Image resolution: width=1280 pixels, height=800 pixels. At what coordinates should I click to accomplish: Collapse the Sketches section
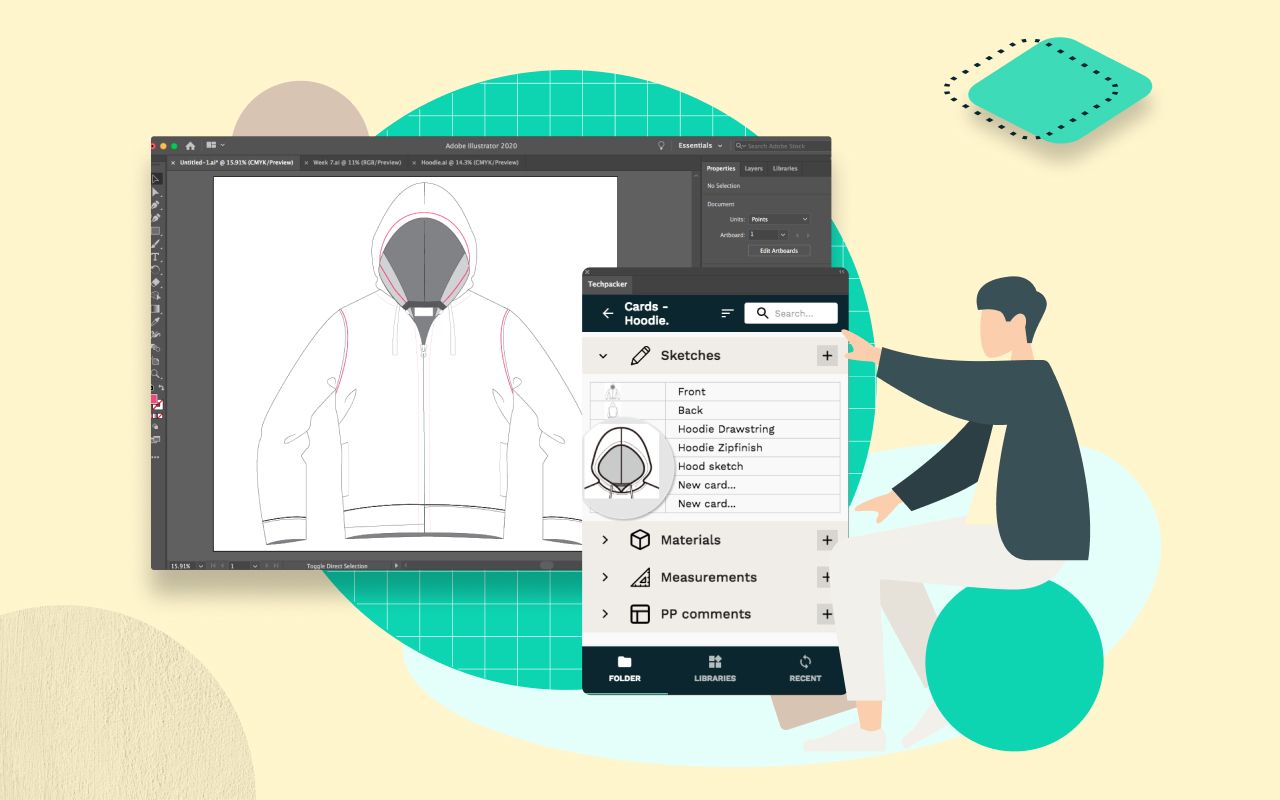click(x=603, y=355)
